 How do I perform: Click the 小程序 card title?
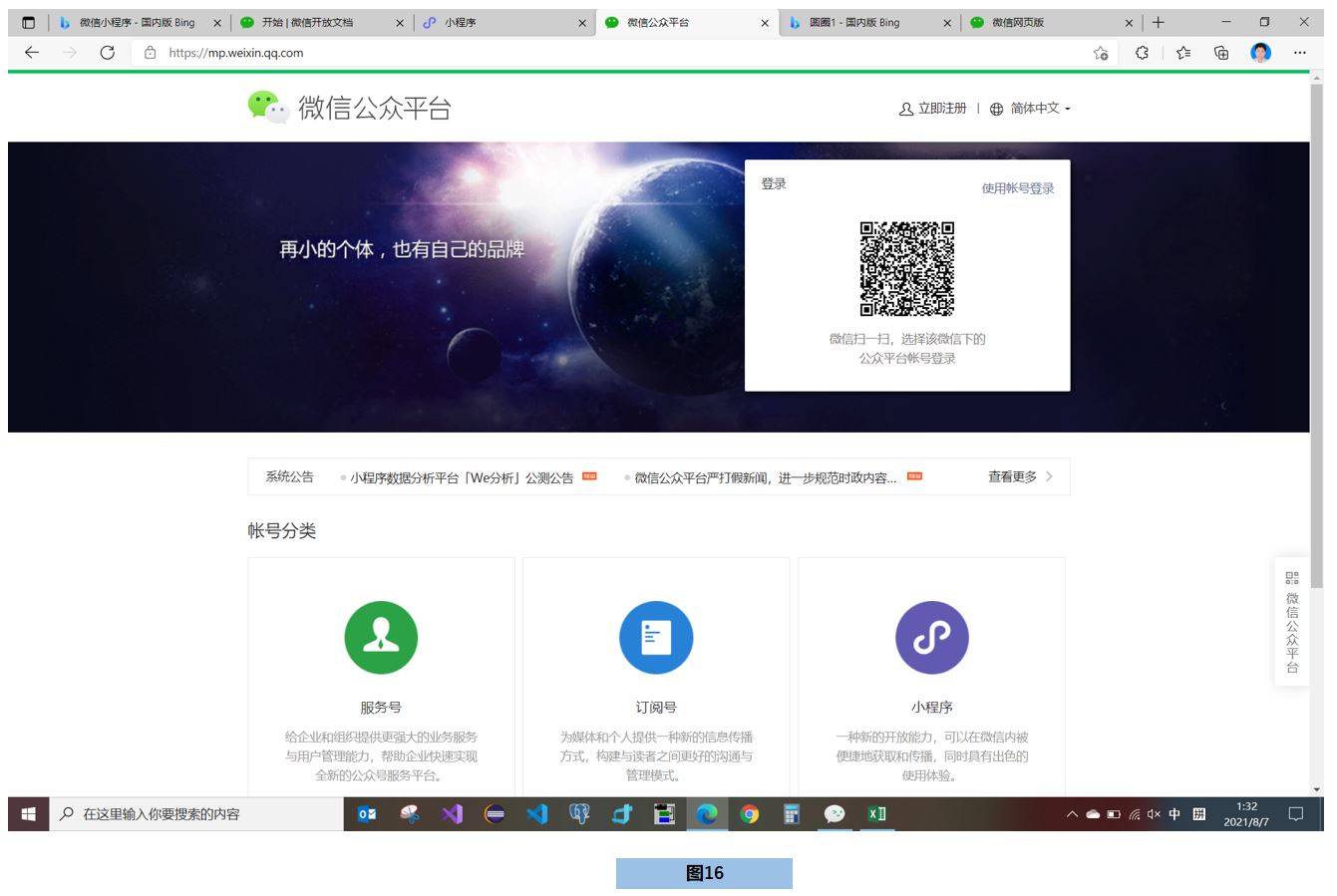pyautogui.click(x=932, y=708)
